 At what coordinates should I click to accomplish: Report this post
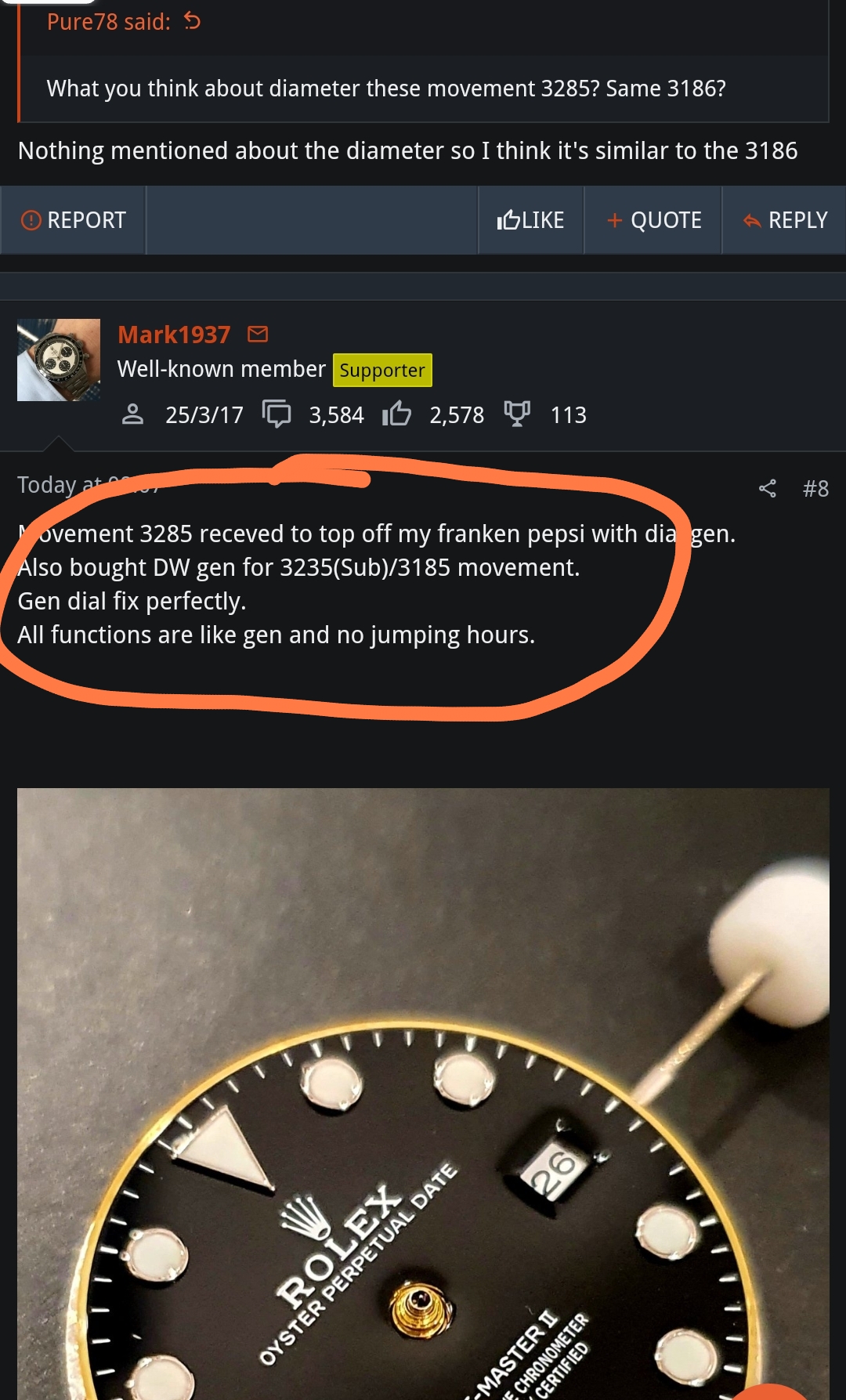(x=74, y=220)
